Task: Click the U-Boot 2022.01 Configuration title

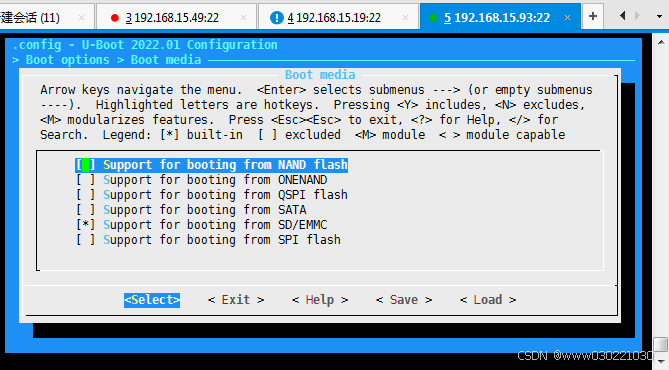Action: [x=180, y=45]
